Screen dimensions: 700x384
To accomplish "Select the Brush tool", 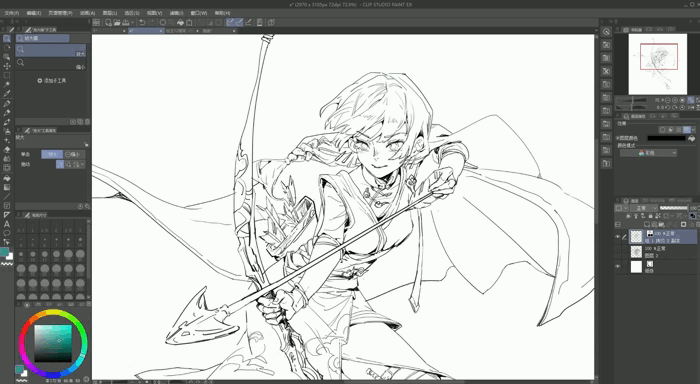I will 7,122.
